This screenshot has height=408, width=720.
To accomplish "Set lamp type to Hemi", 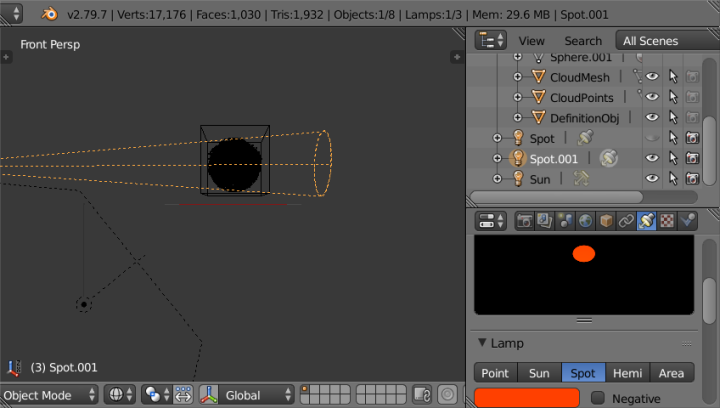I will [x=628, y=373].
